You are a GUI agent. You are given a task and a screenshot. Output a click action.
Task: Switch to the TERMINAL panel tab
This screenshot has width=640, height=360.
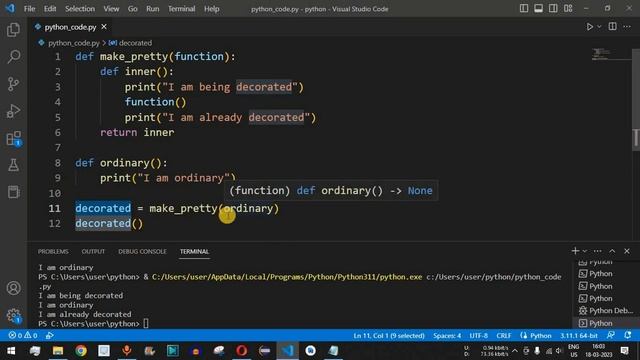pyautogui.click(x=194, y=251)
